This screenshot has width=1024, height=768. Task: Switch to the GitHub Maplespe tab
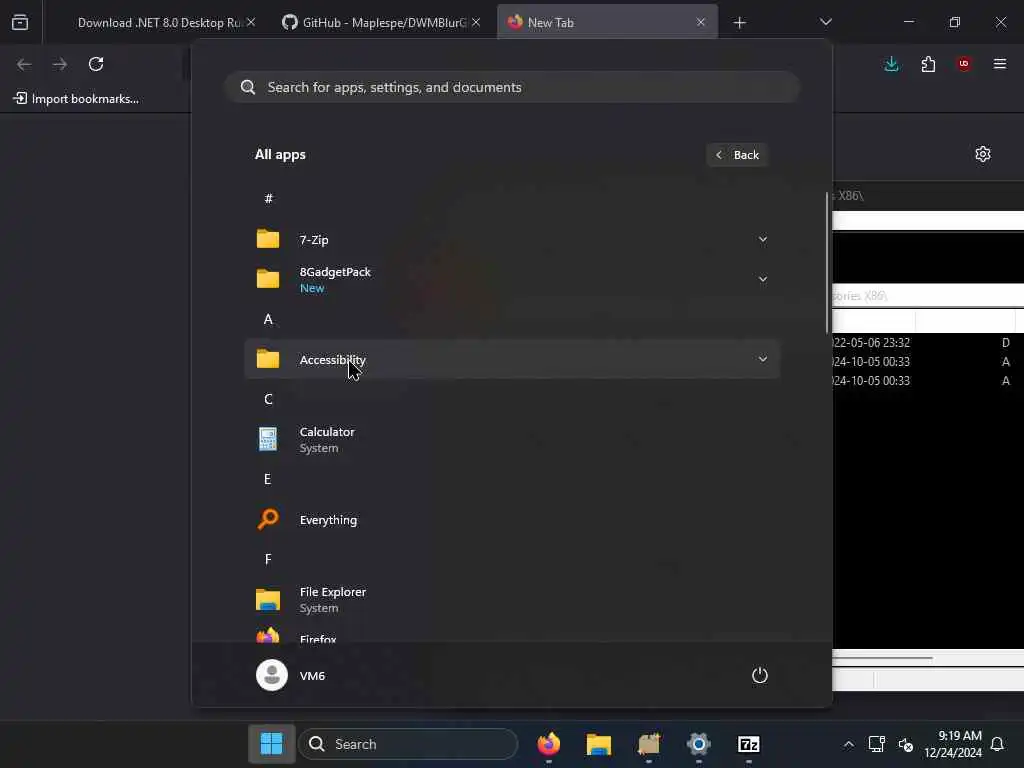[383, 23]
